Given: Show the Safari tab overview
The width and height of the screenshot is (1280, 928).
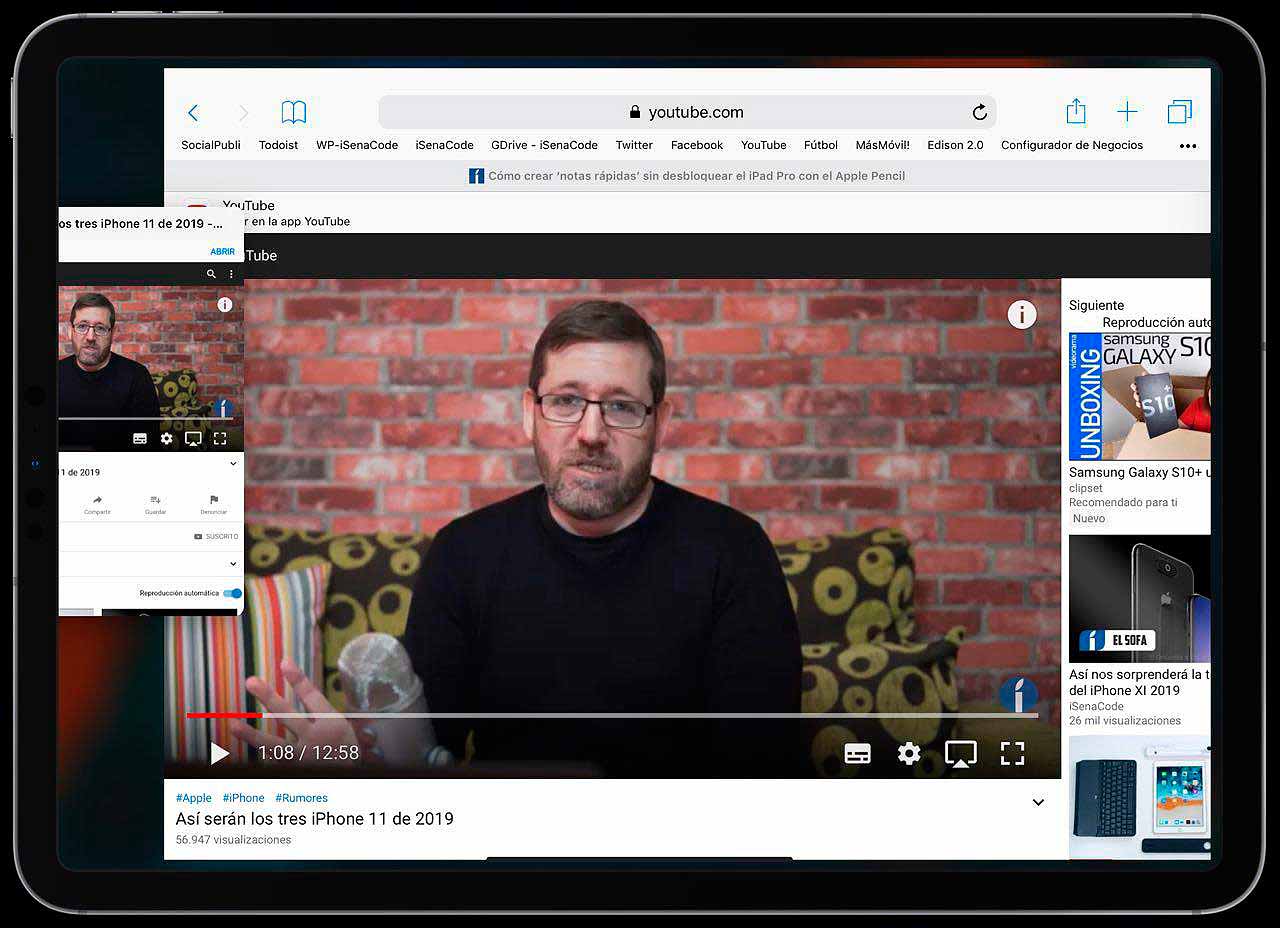Looking at the screenshot, I should tap(1180, 112).
